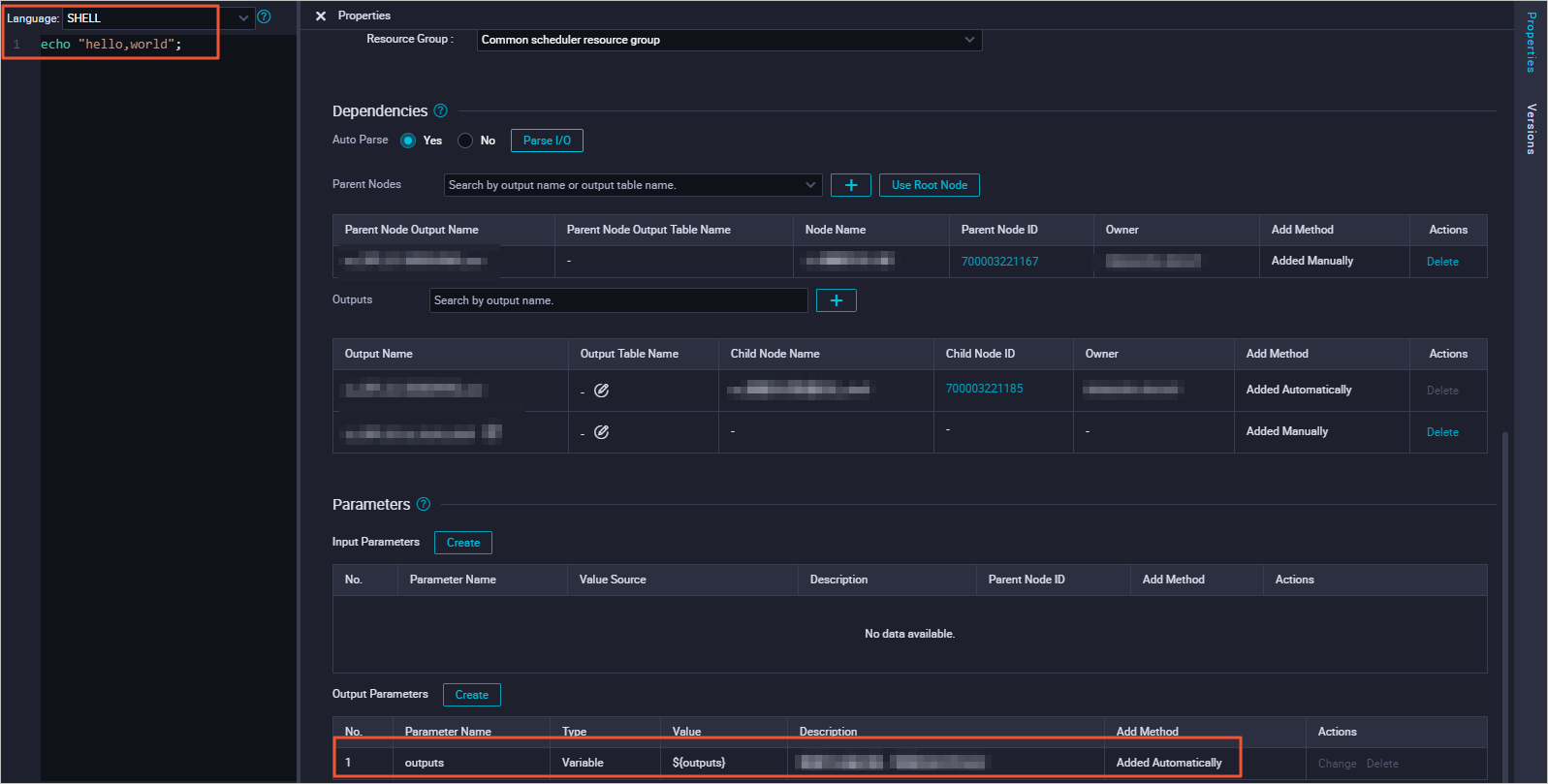Screen dimensions: 1548x784
Task: Create a new input parameter
Action: [463, 543]
